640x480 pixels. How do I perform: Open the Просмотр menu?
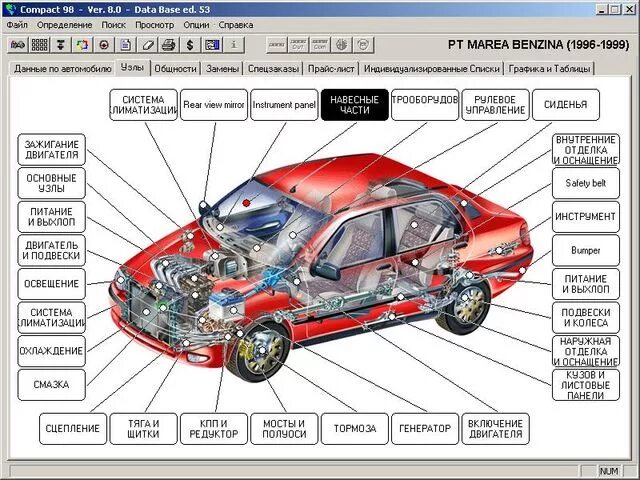point(155,25)
